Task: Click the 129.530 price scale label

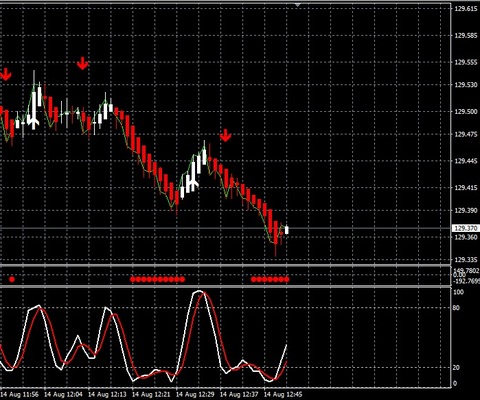Action: pyautogui.click(x=466, y=85)
